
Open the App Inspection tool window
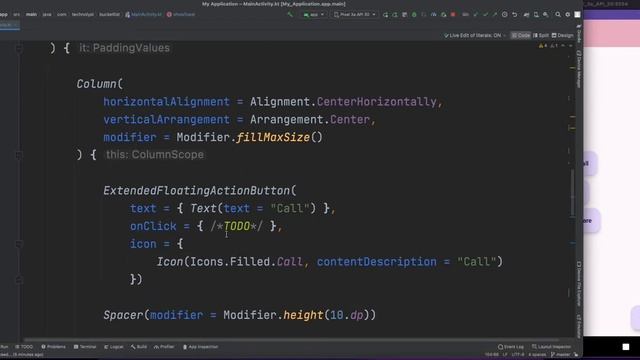pyautogui.click(x=200, y=347)
